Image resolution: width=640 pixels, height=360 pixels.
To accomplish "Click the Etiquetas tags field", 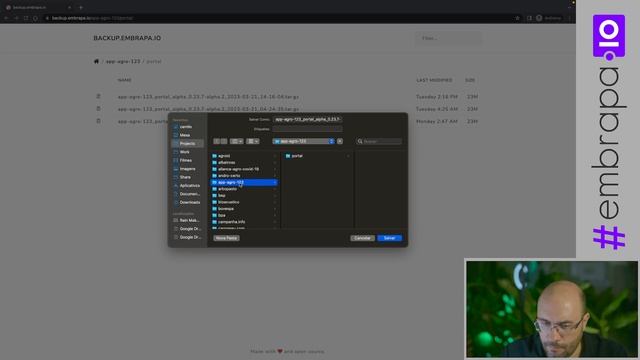I will point(307,129).
